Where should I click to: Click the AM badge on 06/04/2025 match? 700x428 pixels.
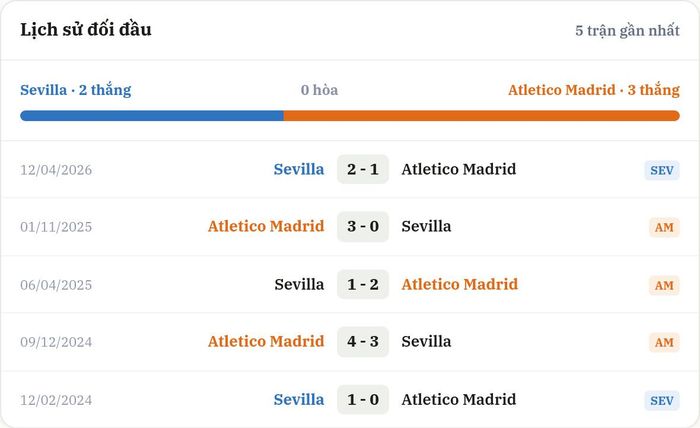[x=664, y=285]
